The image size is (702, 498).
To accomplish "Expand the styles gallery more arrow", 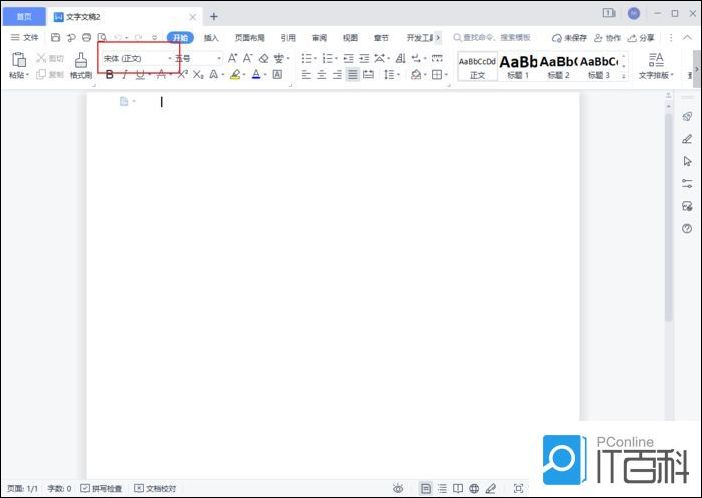I will tap(624, 77).
